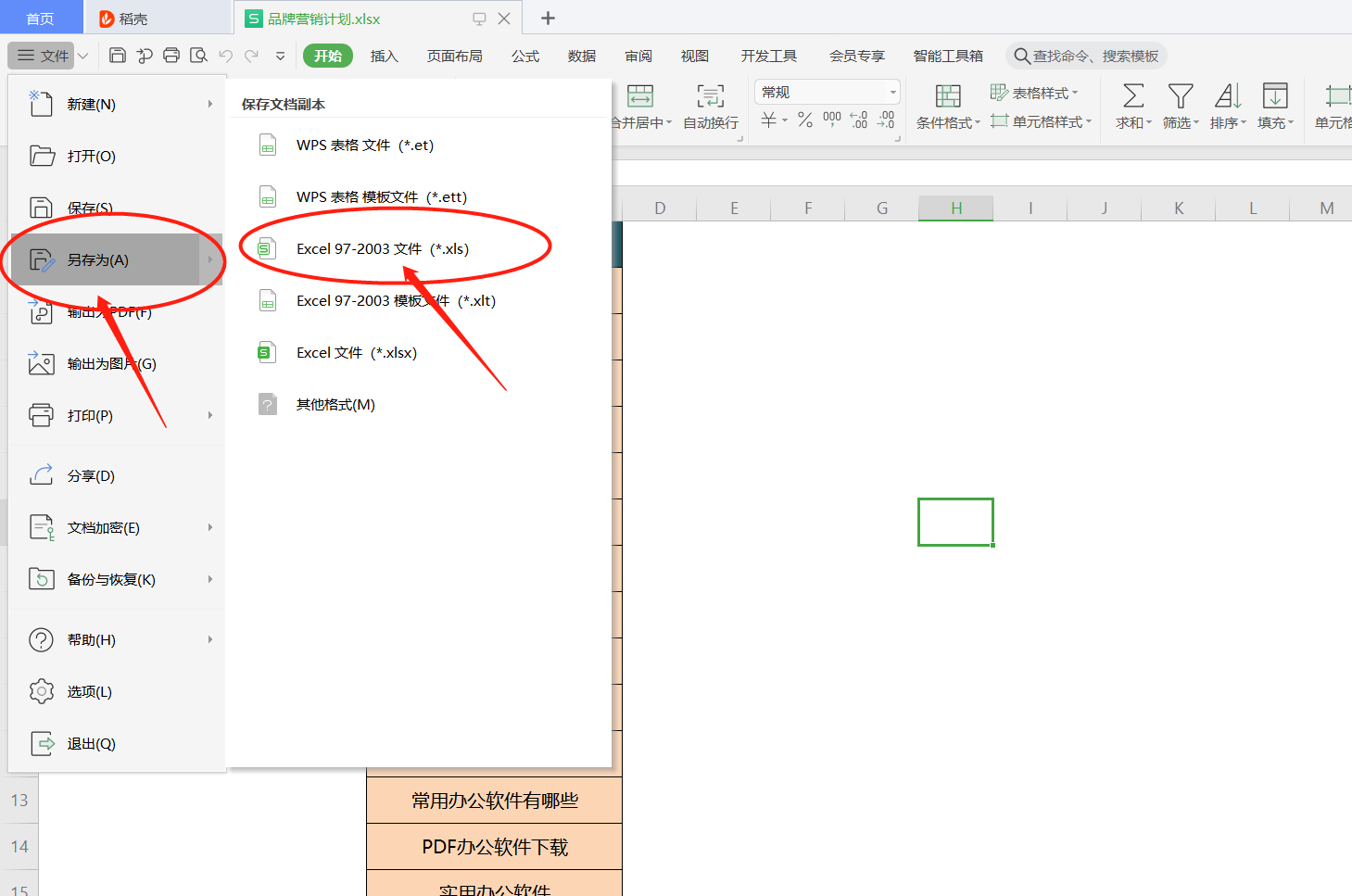Switch to the 开始 ribbon tab
Viewport: 1352px width, 896px height.
328,56
